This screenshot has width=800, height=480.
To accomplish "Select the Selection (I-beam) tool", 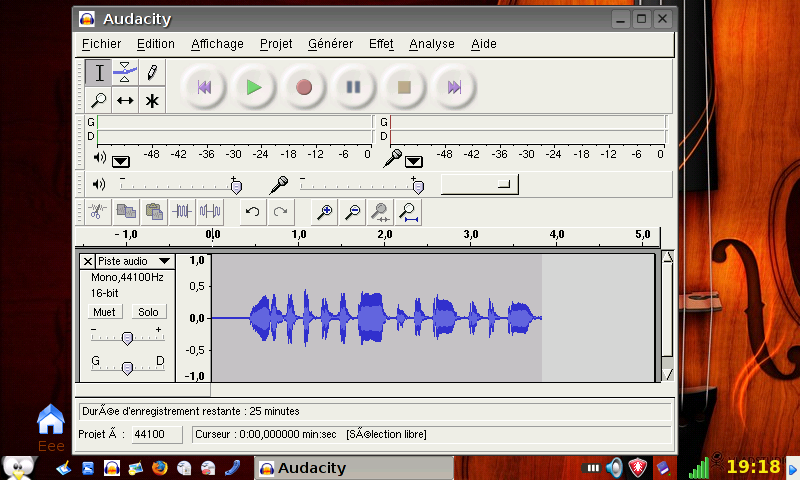I will (99, 73).
